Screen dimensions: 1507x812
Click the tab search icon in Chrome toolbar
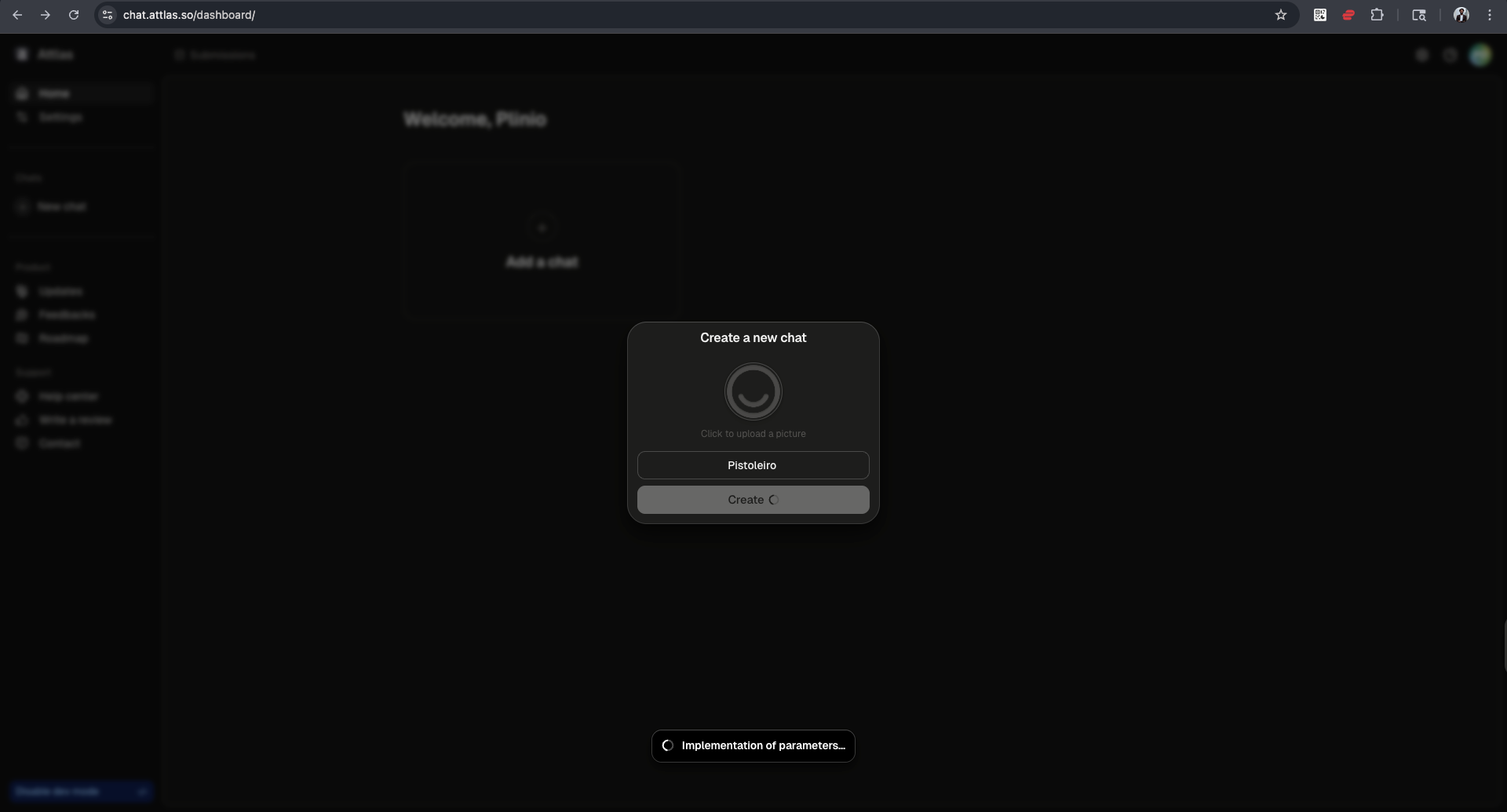(1419, 15)
